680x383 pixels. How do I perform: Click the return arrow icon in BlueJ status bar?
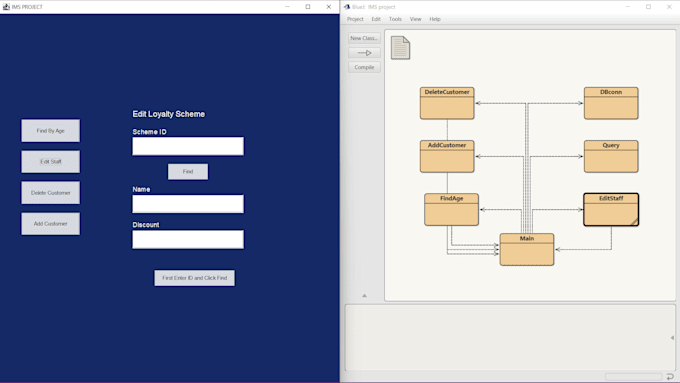click(670, 376)
